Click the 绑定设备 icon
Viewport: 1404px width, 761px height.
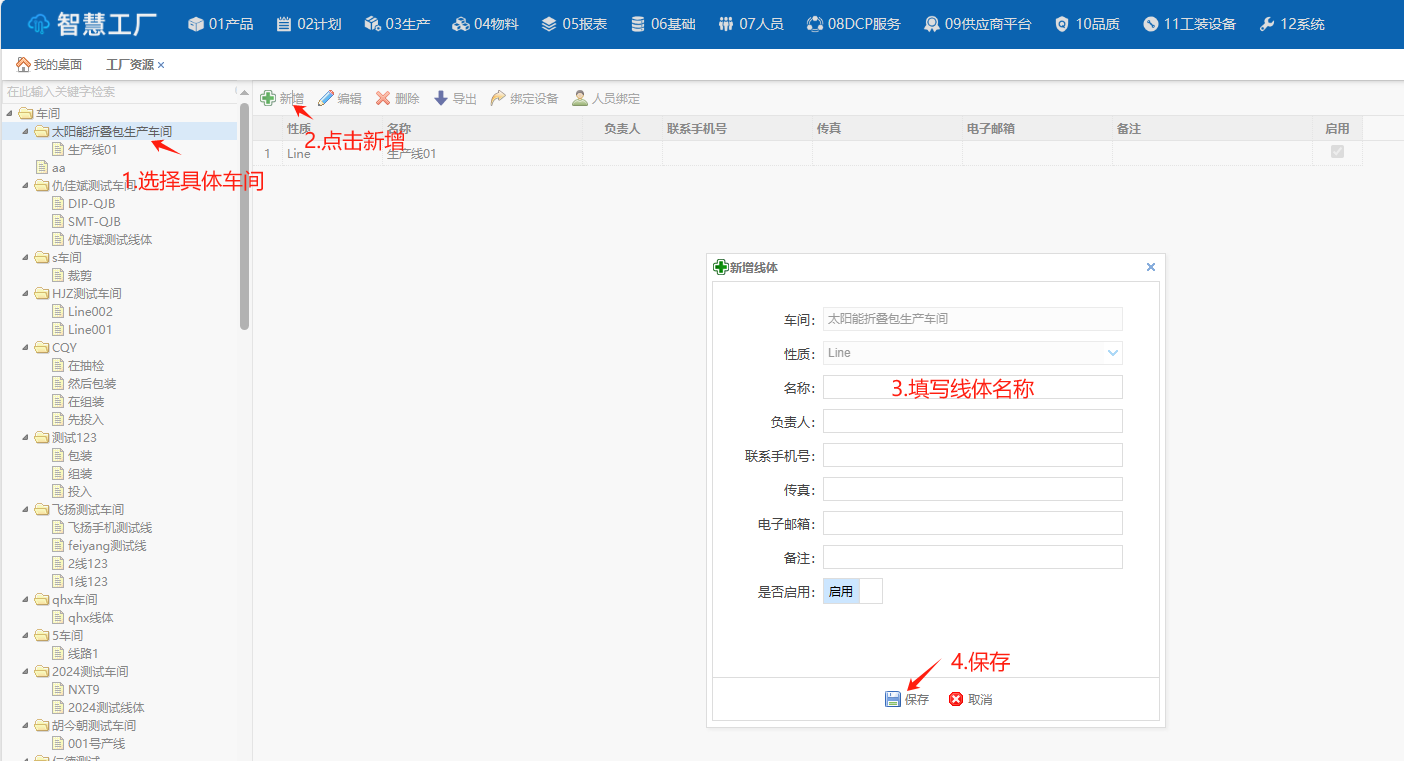click(498, 98)
